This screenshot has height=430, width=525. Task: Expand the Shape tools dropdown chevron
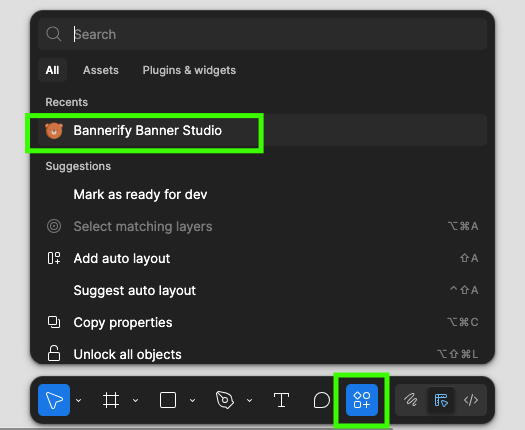click(x=193, y=400)
